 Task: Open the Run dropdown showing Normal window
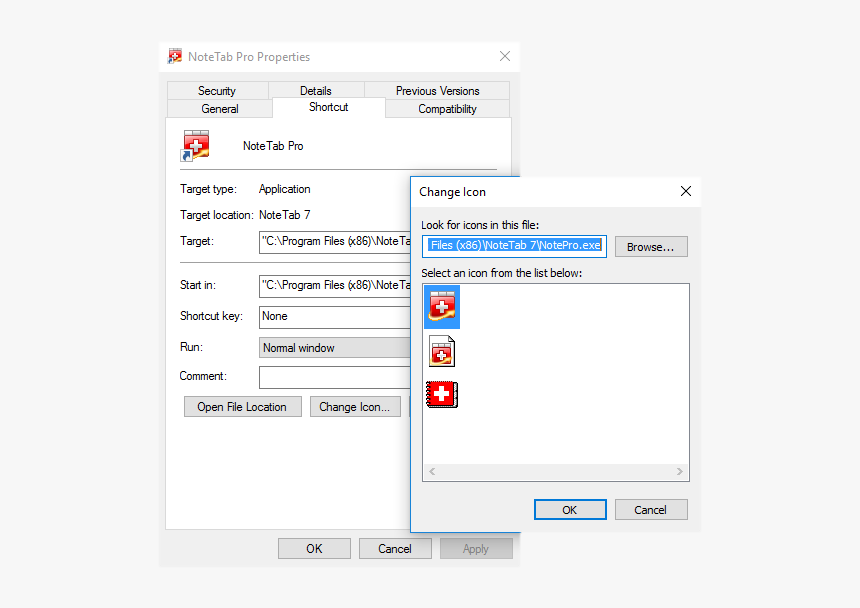(335, 348)
